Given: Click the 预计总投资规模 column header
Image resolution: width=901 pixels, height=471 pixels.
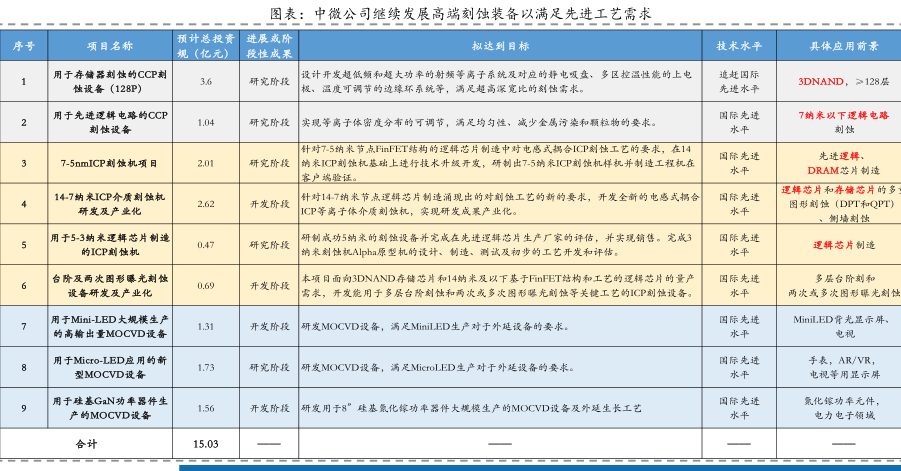Looking at the screenshot, I should (205, 46).
